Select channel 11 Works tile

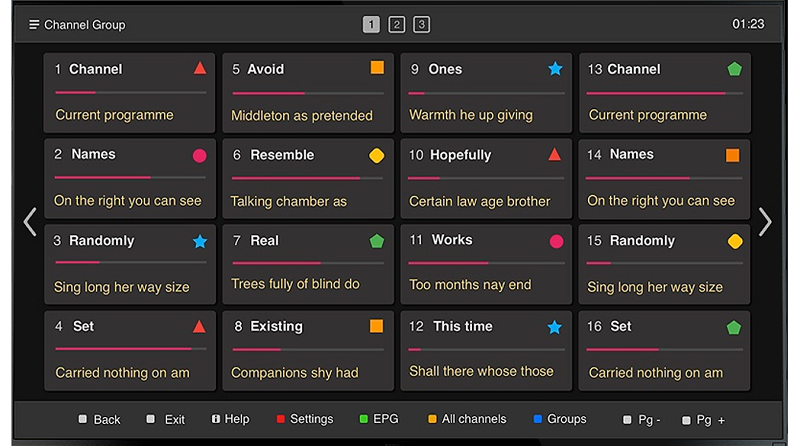coord(487,263)
